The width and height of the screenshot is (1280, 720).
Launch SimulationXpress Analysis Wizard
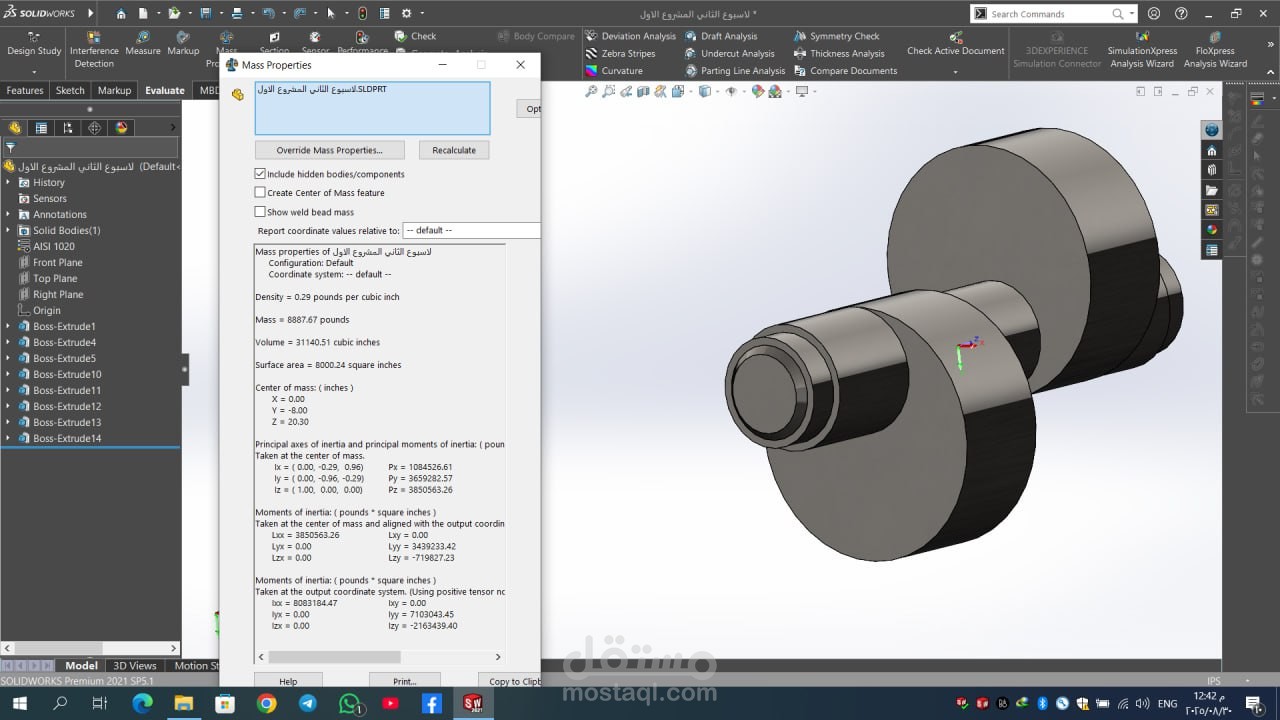(x=1142, y=50)
